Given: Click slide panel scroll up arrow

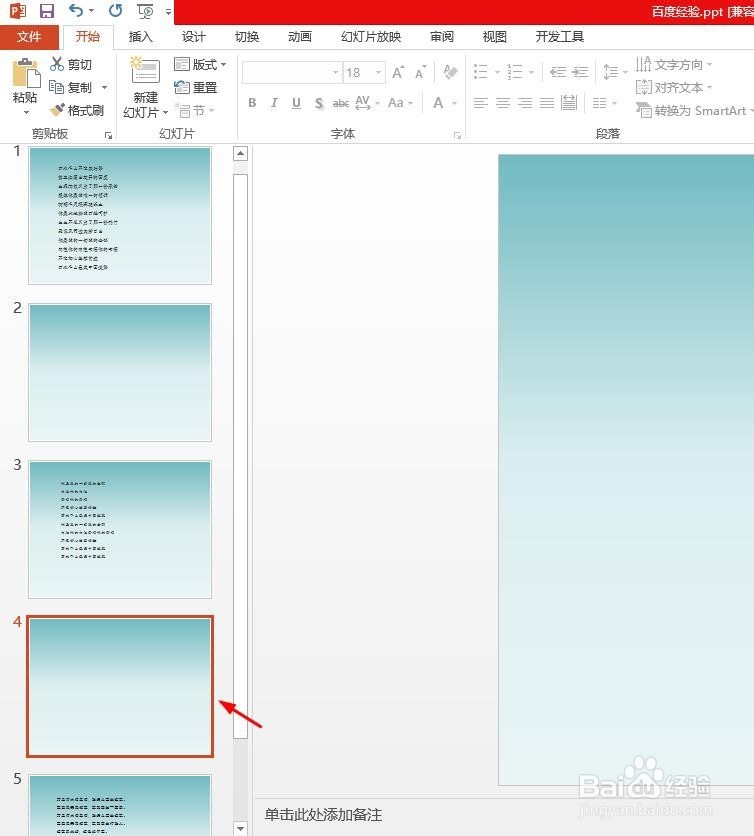Looking at the screenshot, I should pyautogui.click(x=240, y=154).
